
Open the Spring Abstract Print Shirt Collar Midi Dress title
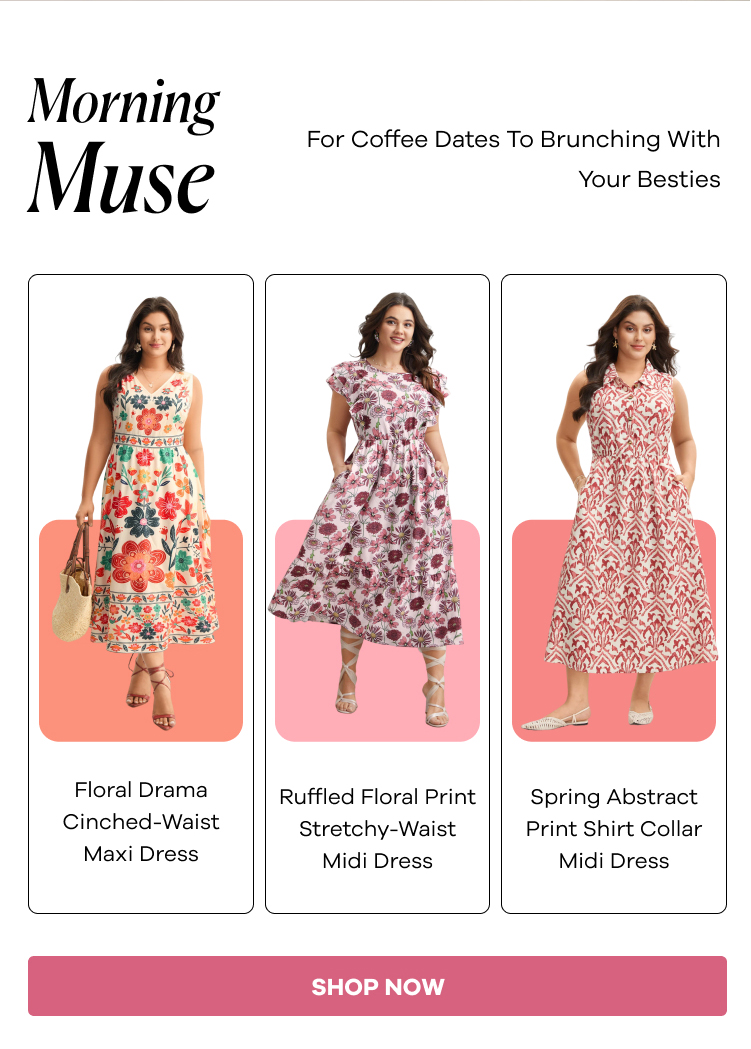point(614,828)
